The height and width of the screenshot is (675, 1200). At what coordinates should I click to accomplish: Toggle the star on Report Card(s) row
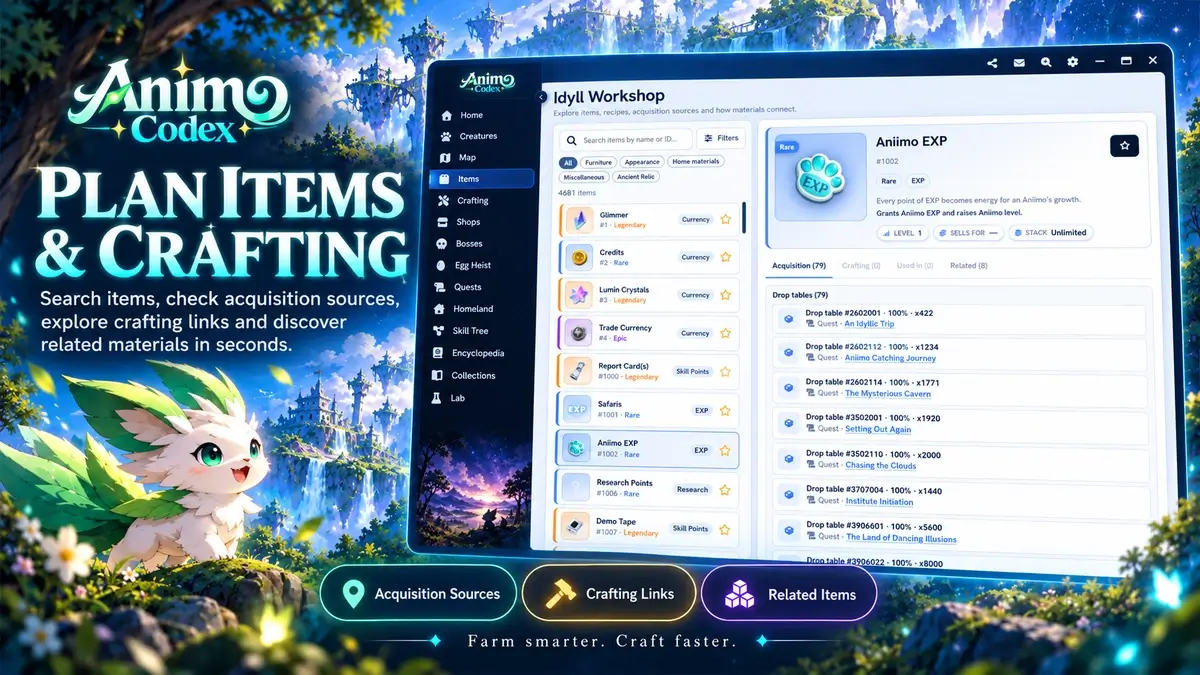point(726,371)
